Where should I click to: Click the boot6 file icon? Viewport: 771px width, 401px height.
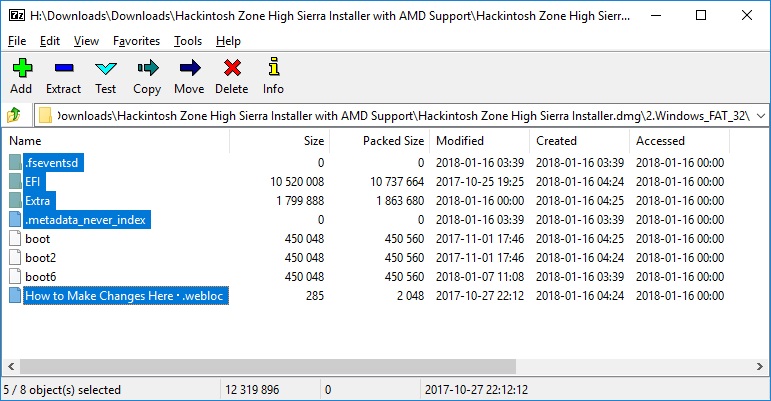pos(15,277)
